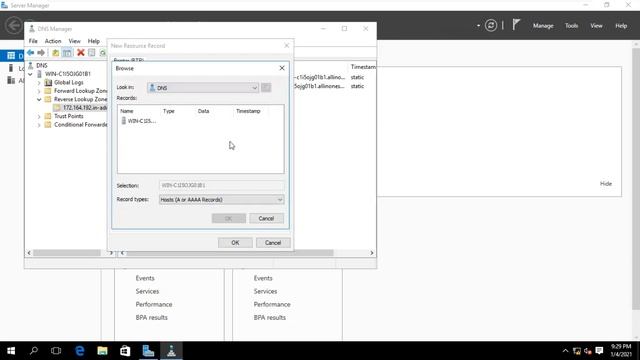Image resolution: width=640 pixels, height=360 pixels.
Task: Open volume icon in system tray
Action: pyautogui.click(x=588, y=351)
